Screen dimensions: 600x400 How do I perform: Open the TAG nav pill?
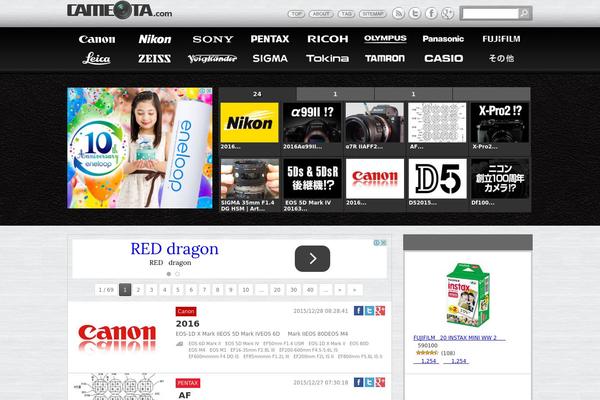(346, 14)
